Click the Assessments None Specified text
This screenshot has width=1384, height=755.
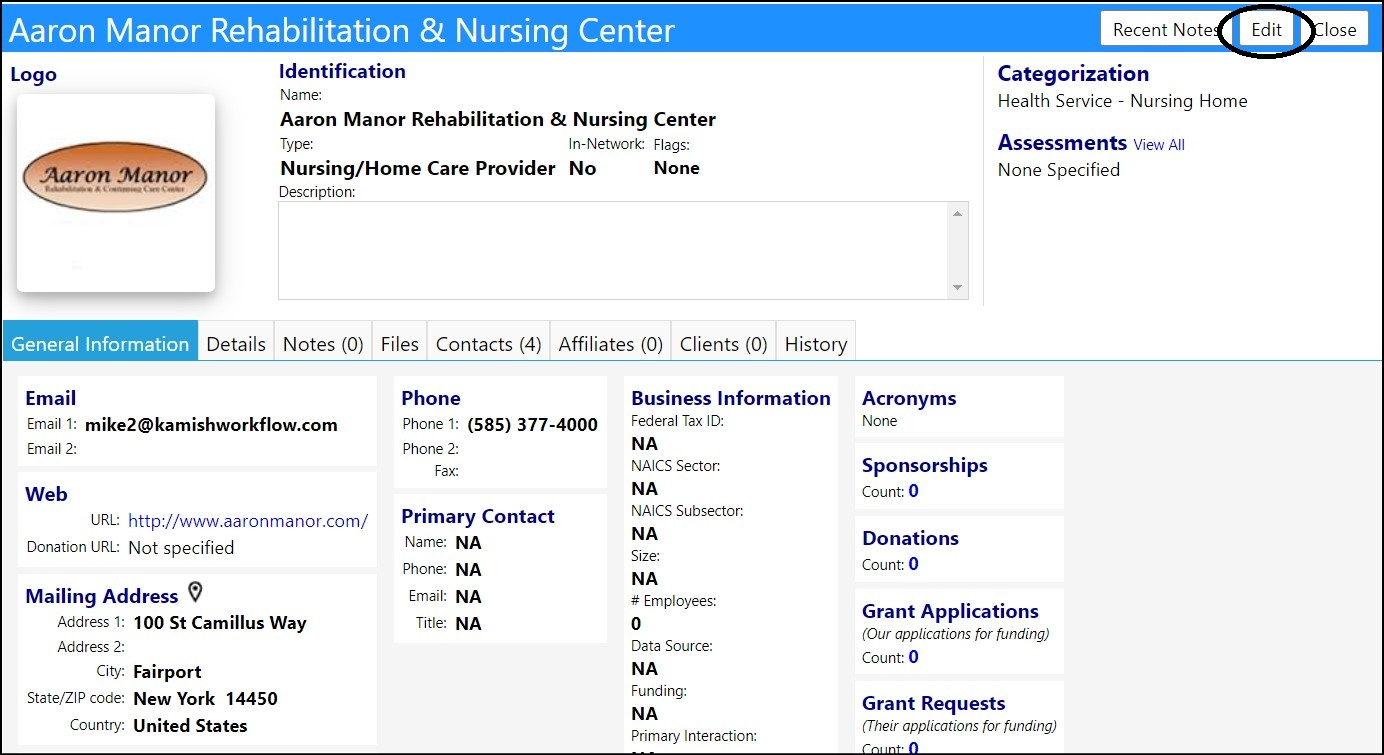(x=1059, y=170)
